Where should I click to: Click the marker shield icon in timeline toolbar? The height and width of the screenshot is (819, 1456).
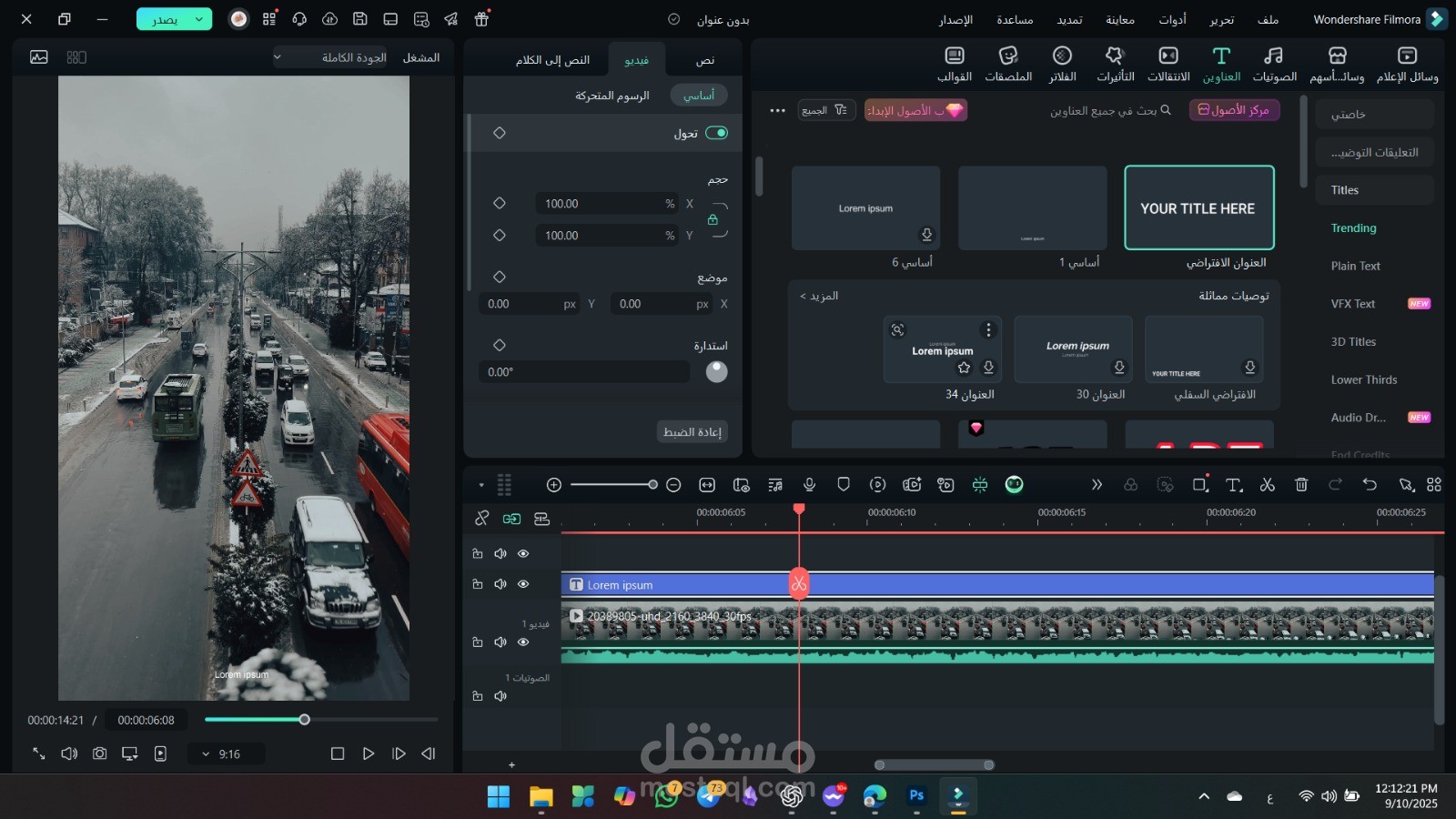coord(844,485)
